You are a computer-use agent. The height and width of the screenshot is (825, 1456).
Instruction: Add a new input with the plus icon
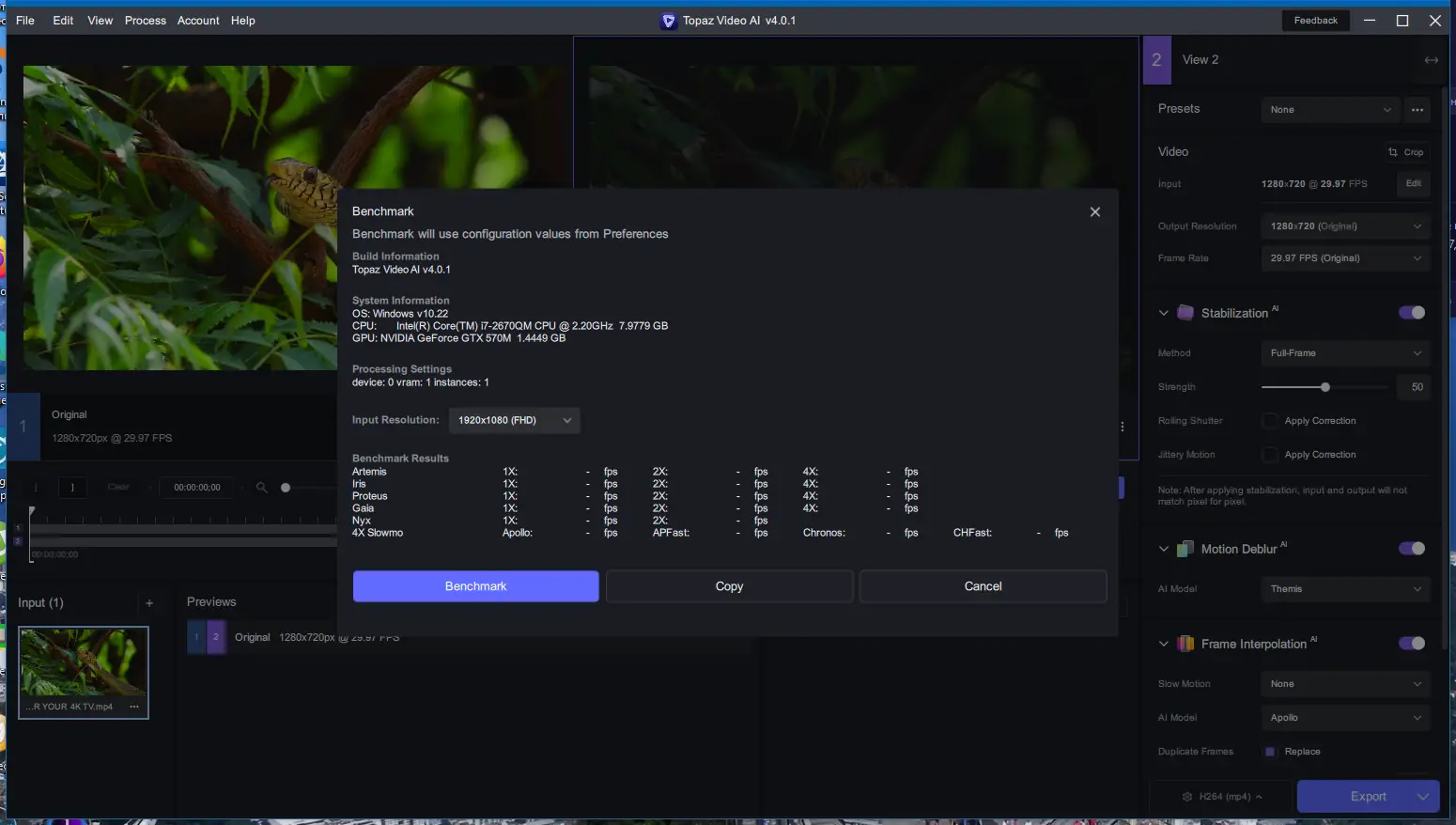coord(149,603)
